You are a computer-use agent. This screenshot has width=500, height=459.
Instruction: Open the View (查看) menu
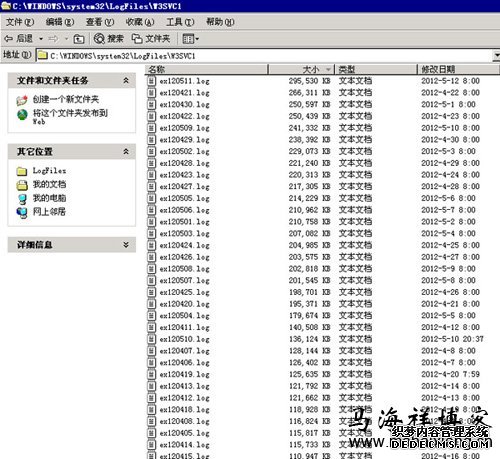100,22
